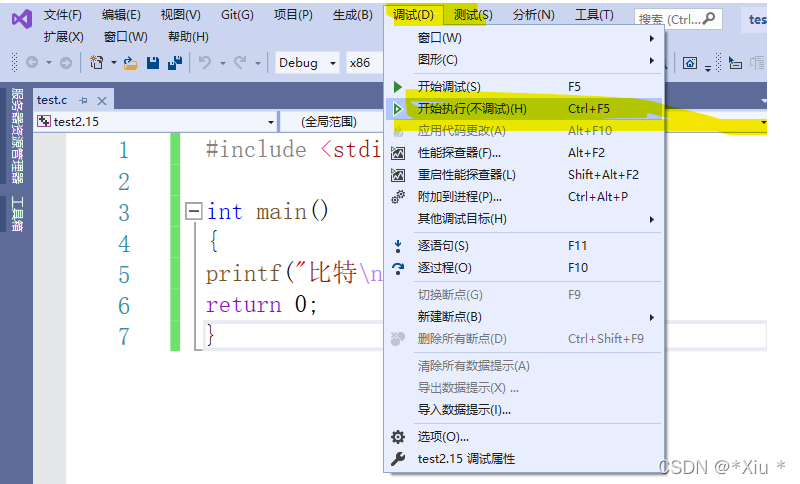This screenshot has width=800, height=484.
Task: Expand the 图形(C) submenu
Action: click(652, 60)
